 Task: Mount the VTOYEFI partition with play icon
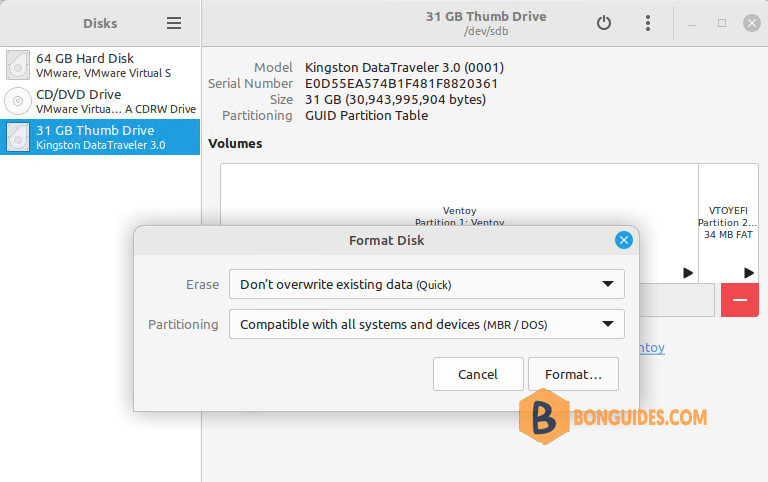pyautogui.click(x=748, y=272)
